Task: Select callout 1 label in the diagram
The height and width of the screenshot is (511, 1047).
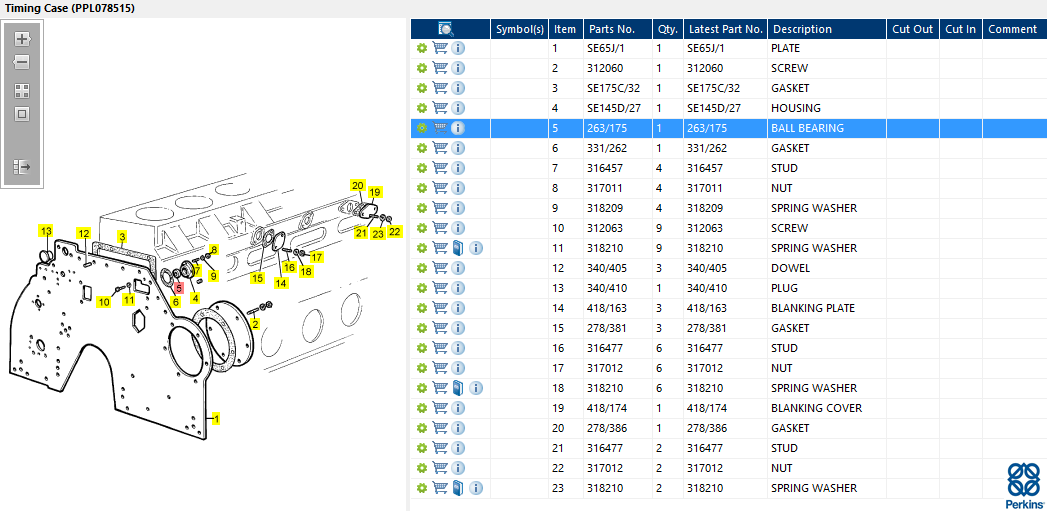Action: (x=216, y=419)
